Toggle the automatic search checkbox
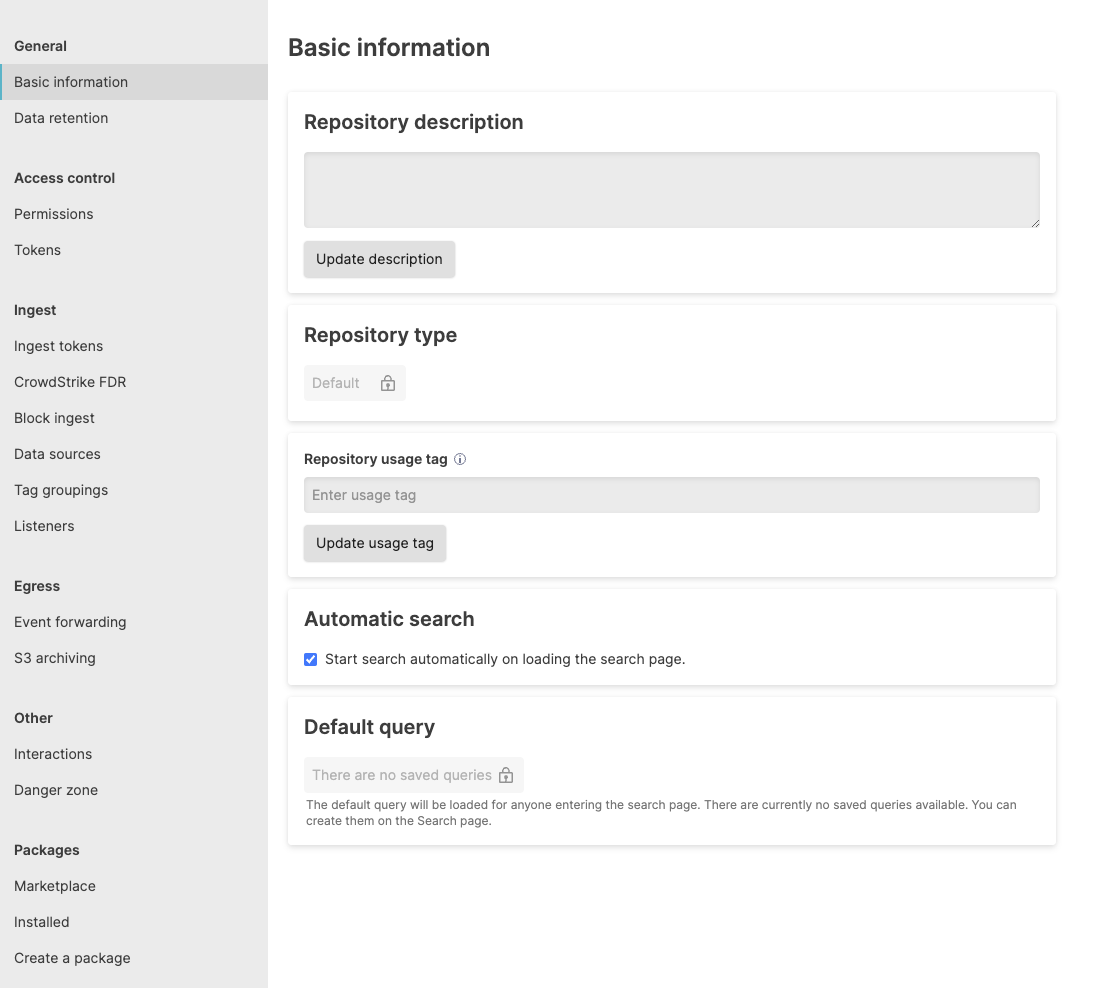 pyautogui.click(x=311, y=659)
